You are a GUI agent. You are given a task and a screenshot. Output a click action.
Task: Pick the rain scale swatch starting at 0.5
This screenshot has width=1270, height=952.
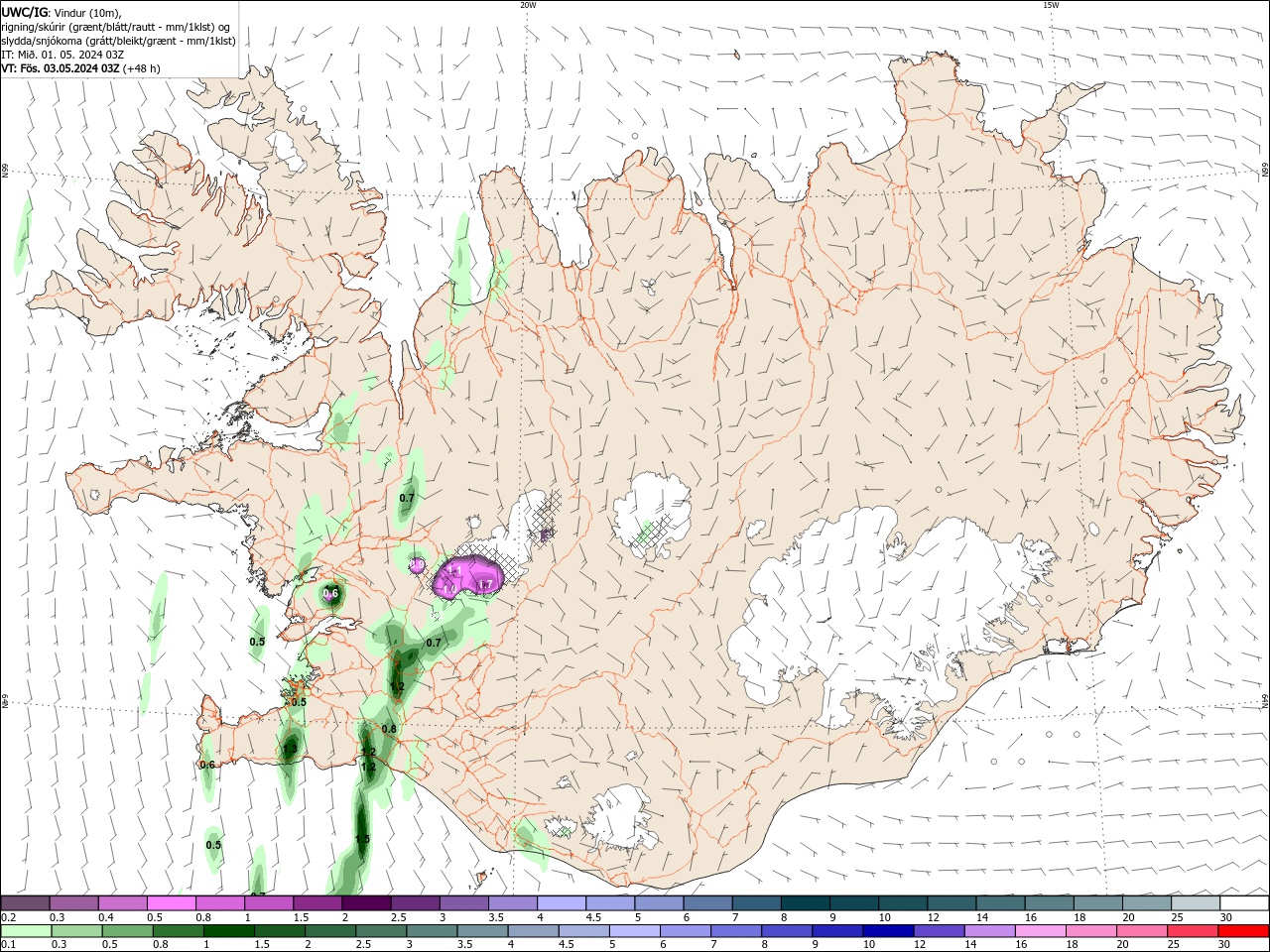(x=127, y=931)
